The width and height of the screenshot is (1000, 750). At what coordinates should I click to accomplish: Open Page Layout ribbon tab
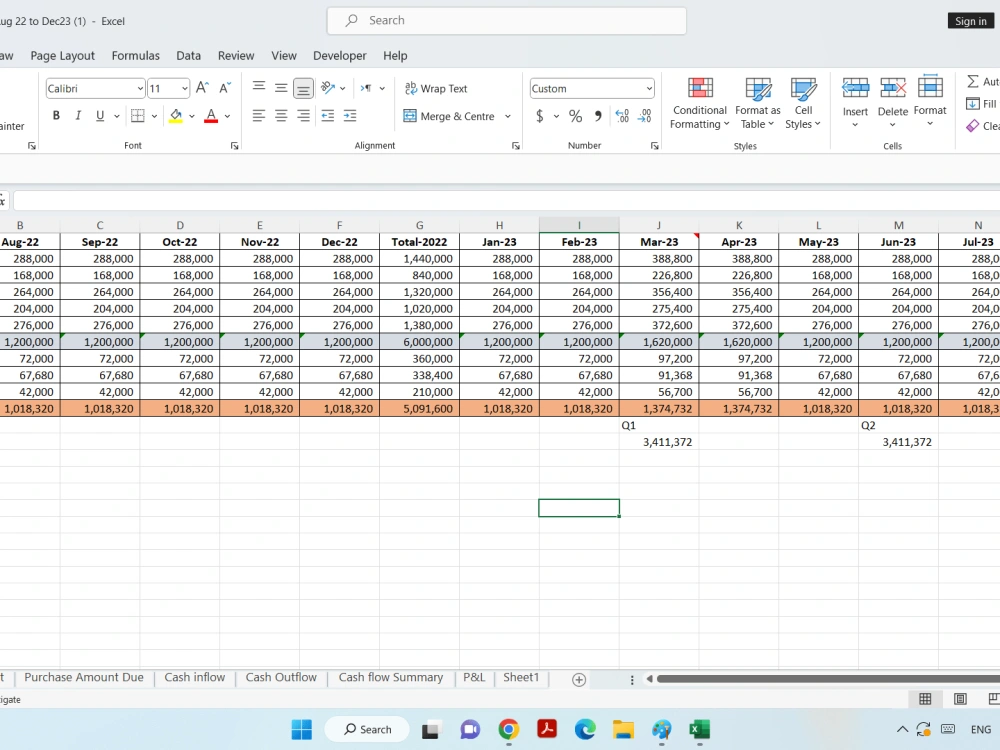coord(62,55)
